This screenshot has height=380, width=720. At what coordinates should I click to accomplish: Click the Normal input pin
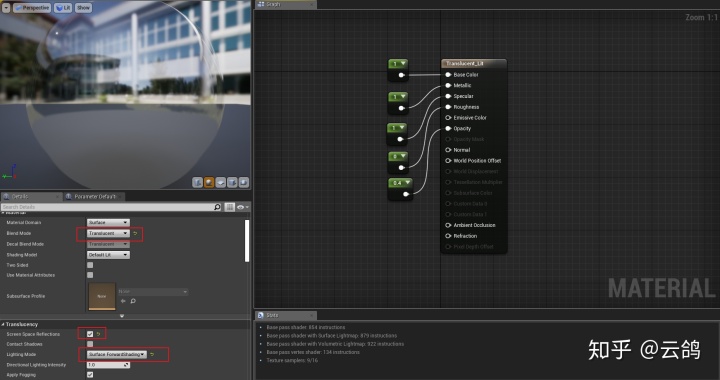click(448, 150)
